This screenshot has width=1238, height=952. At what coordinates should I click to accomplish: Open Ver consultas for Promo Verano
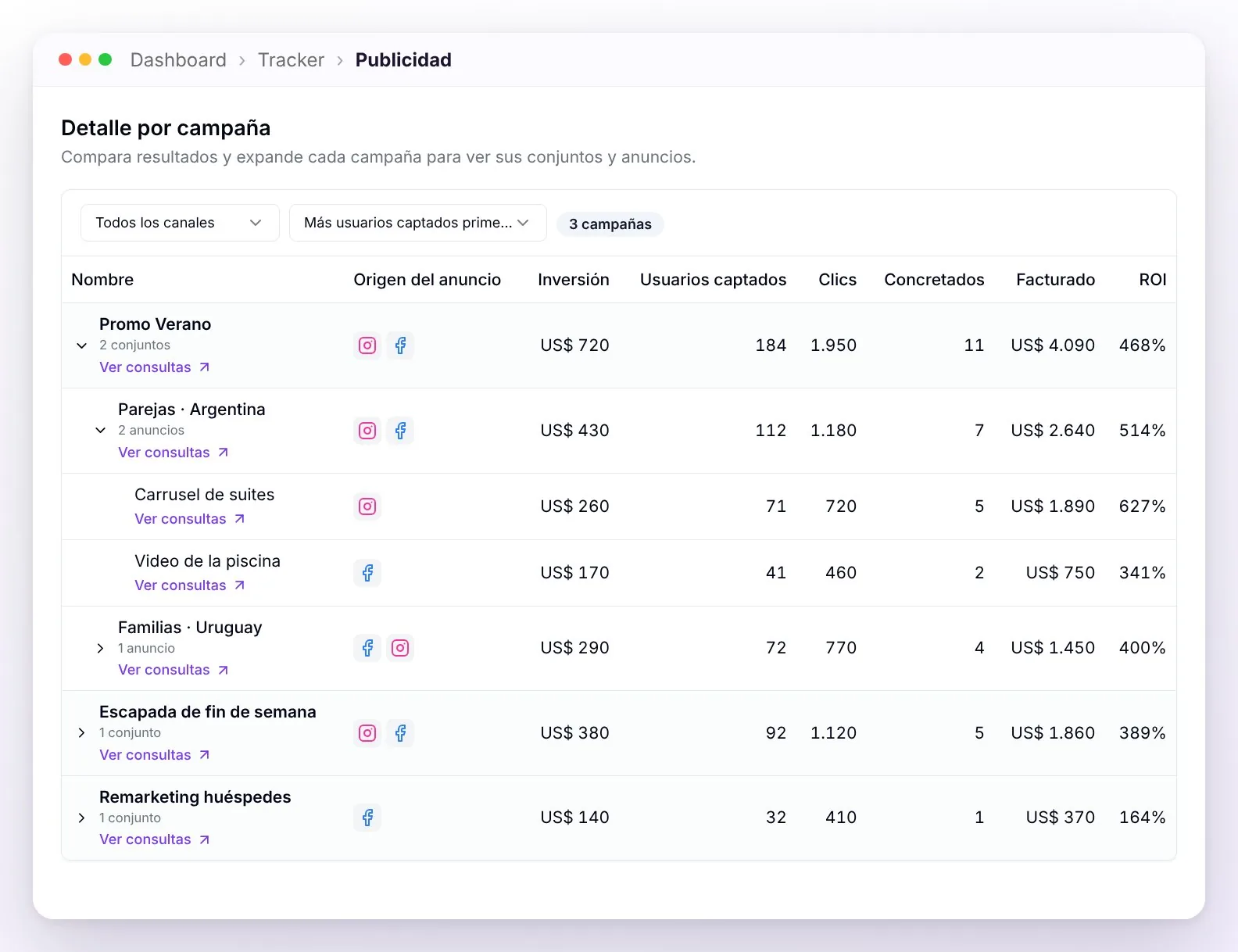click(x=155, y=367)
